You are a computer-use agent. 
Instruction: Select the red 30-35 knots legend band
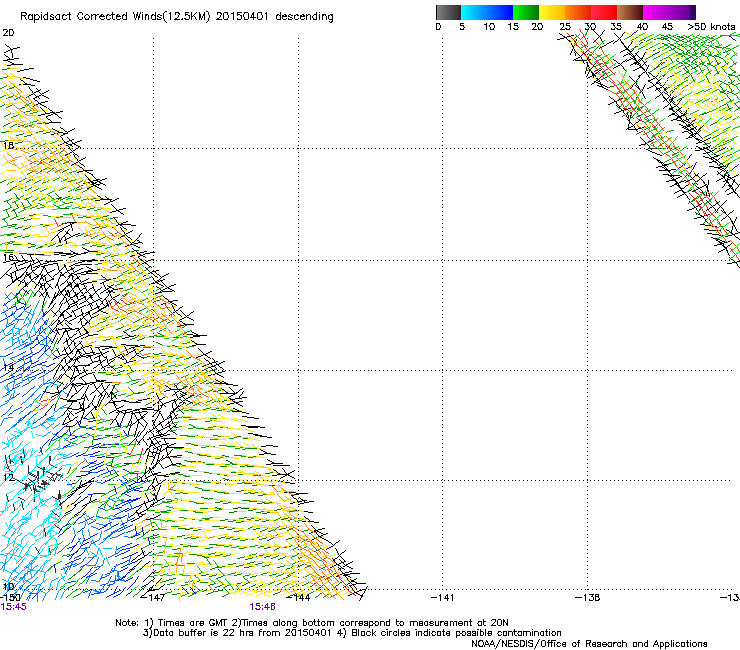tap(604, 12)
